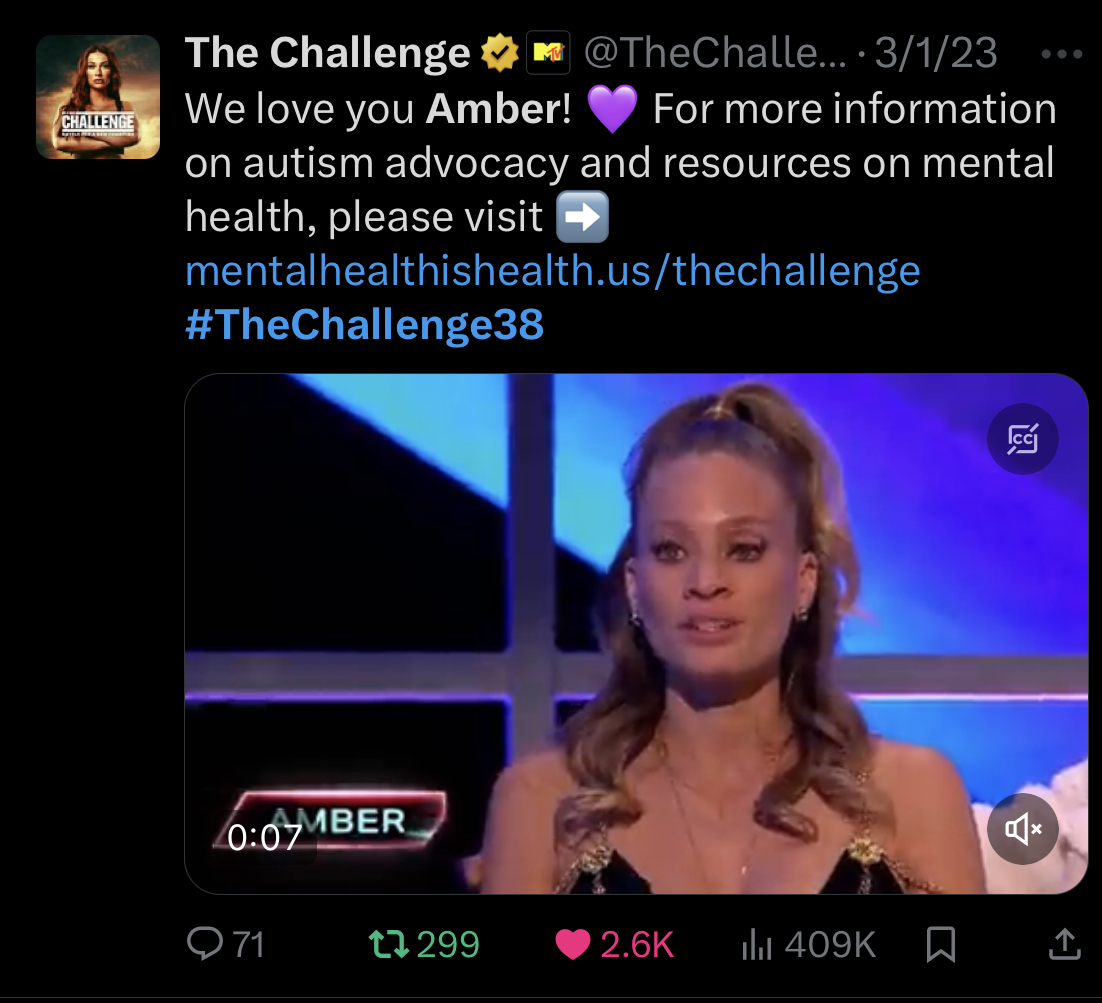The width and height of the screenshot is (1102, 1003).
Task: Toggle closed captions on the video
Action: click(1023, 439)
